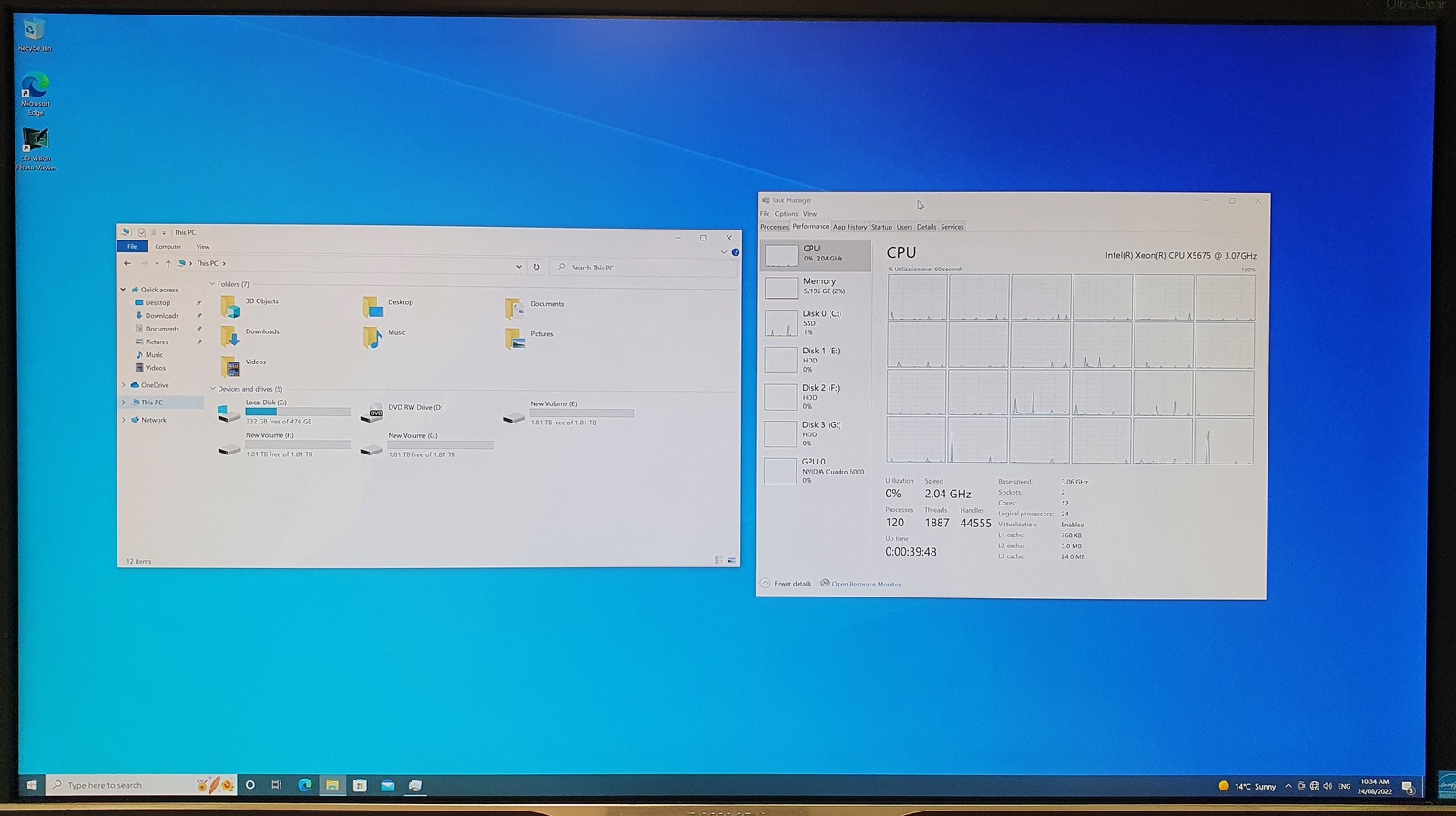Viewport: 1456px width, 816px height.
Task: Open the File tab in File Explorer
Action: 132,246
